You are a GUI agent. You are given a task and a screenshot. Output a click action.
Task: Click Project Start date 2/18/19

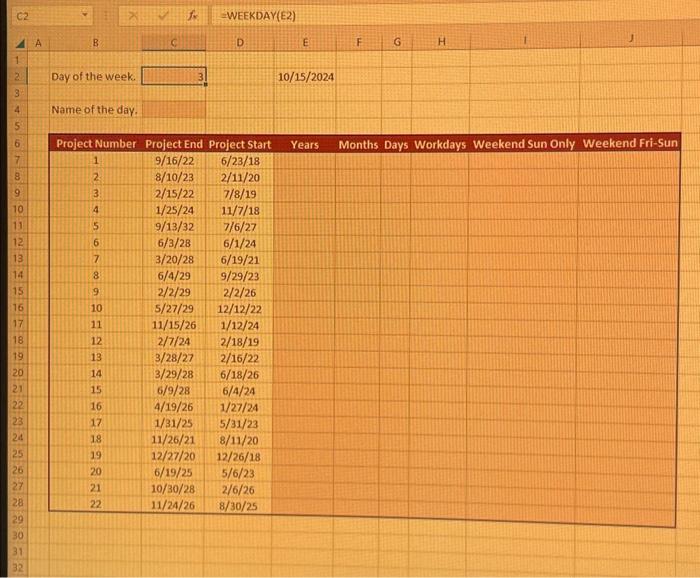(240, 342)
